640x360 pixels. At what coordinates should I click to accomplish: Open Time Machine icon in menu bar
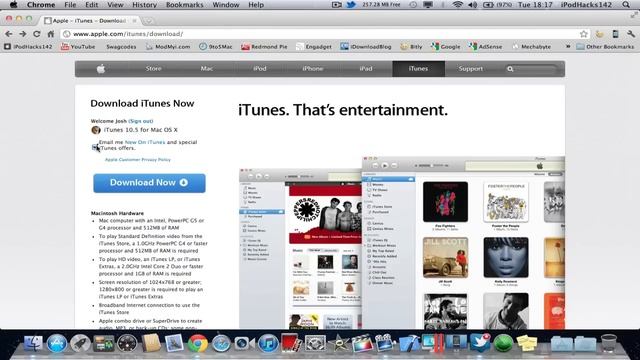coord(413,5)
